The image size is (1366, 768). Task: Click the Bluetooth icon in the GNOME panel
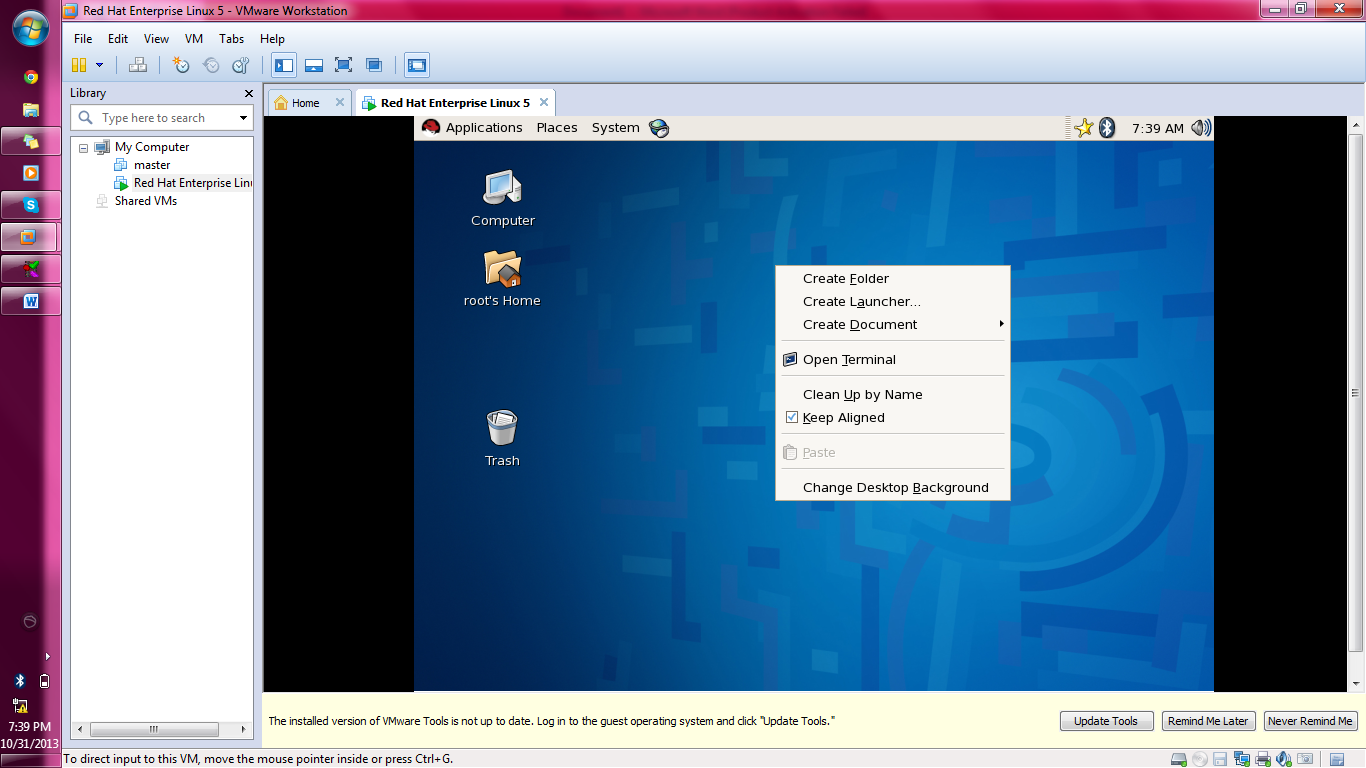point(1107,128)
